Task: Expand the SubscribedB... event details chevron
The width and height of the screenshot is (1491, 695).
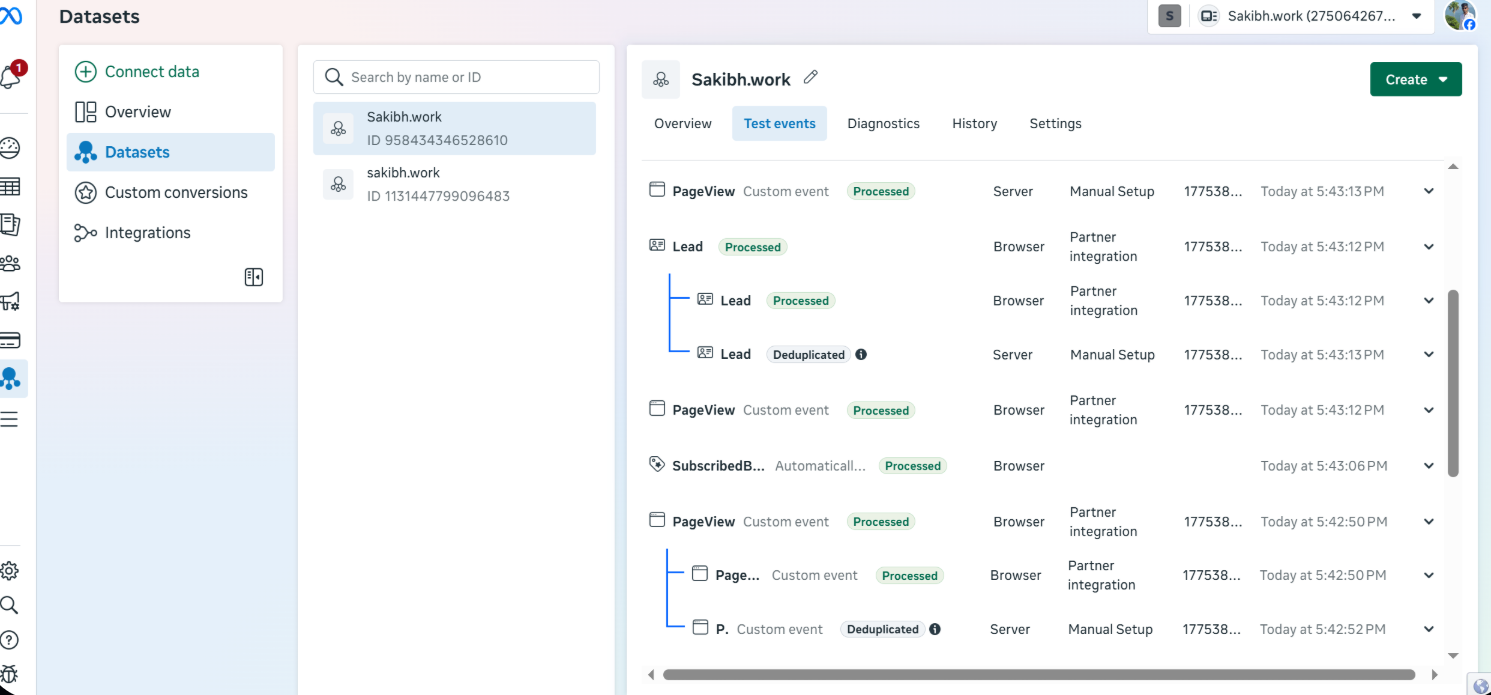Action: tap(1429, 466)
